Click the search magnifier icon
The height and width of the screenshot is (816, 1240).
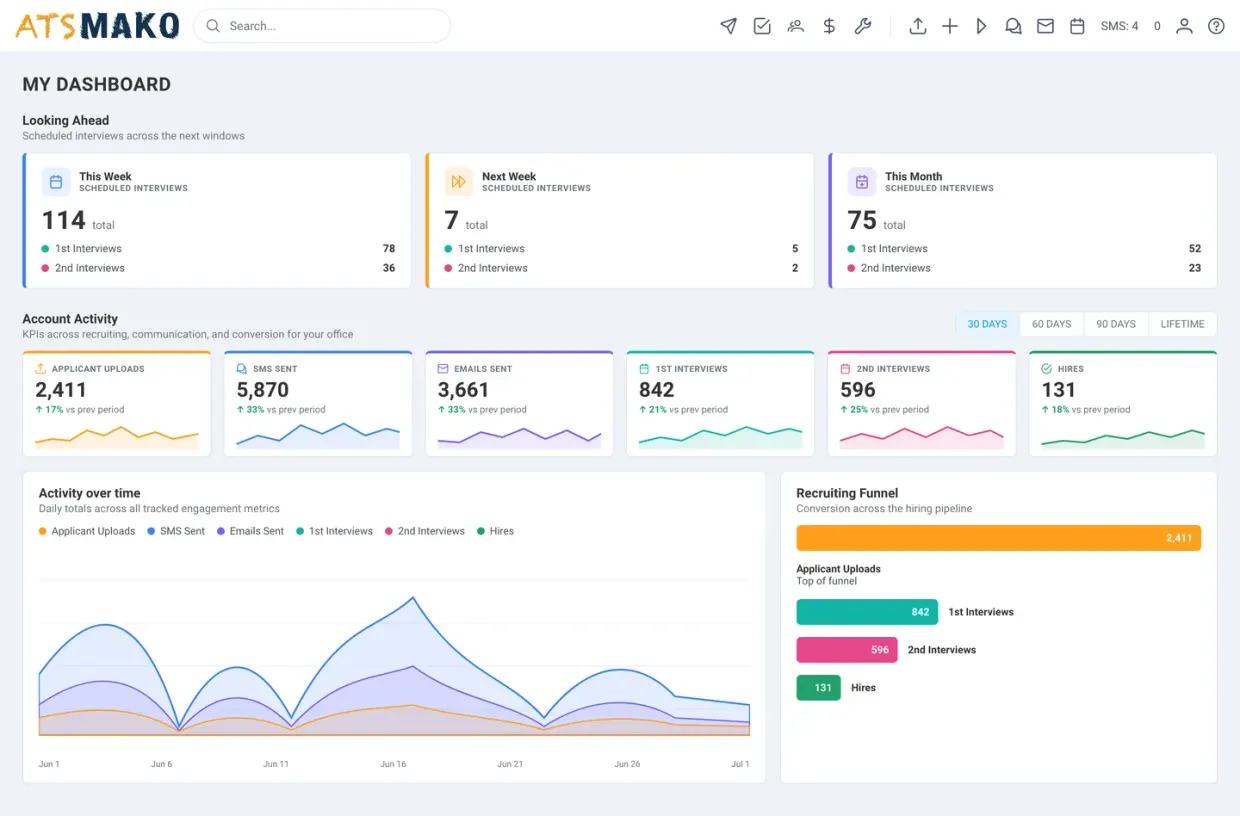coord(213,26)
